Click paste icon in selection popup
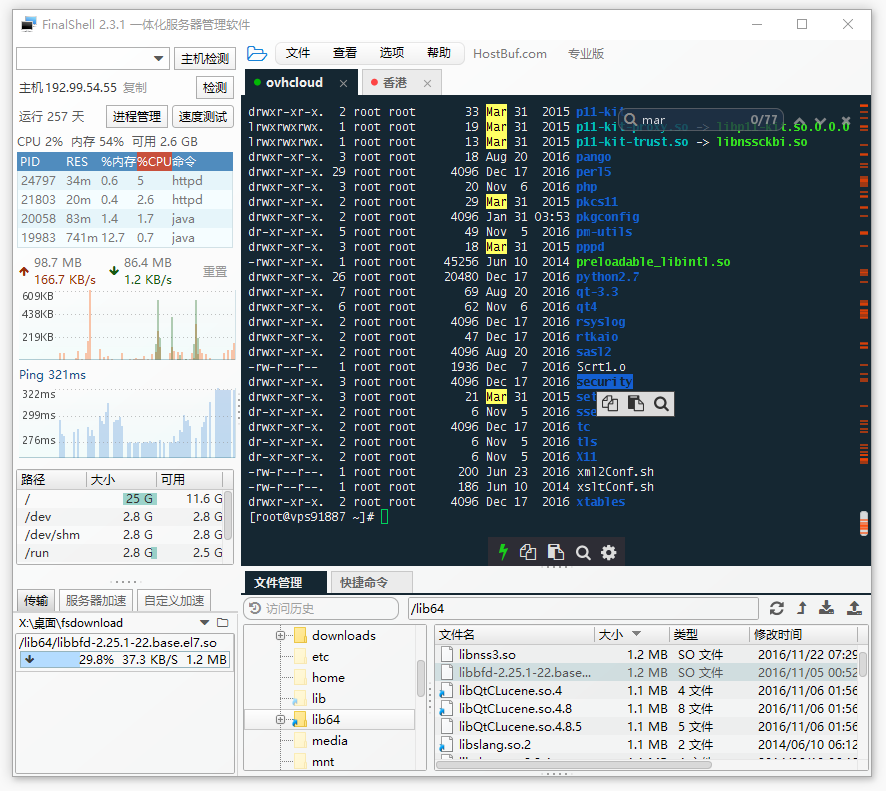The image size is (886, 791). [x=636, y=403]
